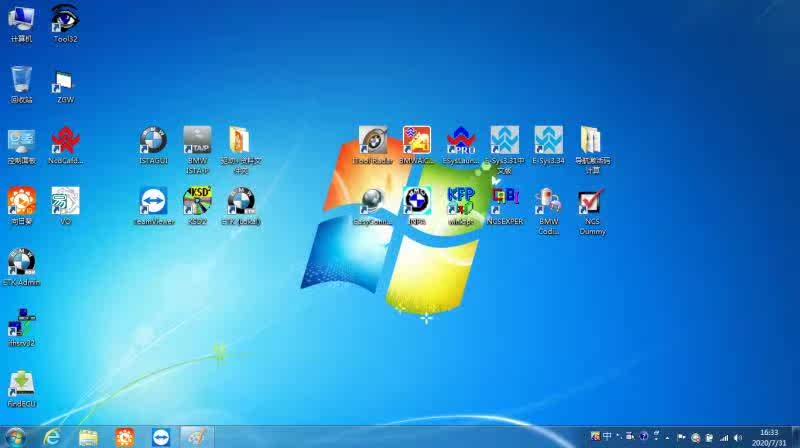Open the INPA BMW shortcut

pyautogui.click(x=417, y=206)
